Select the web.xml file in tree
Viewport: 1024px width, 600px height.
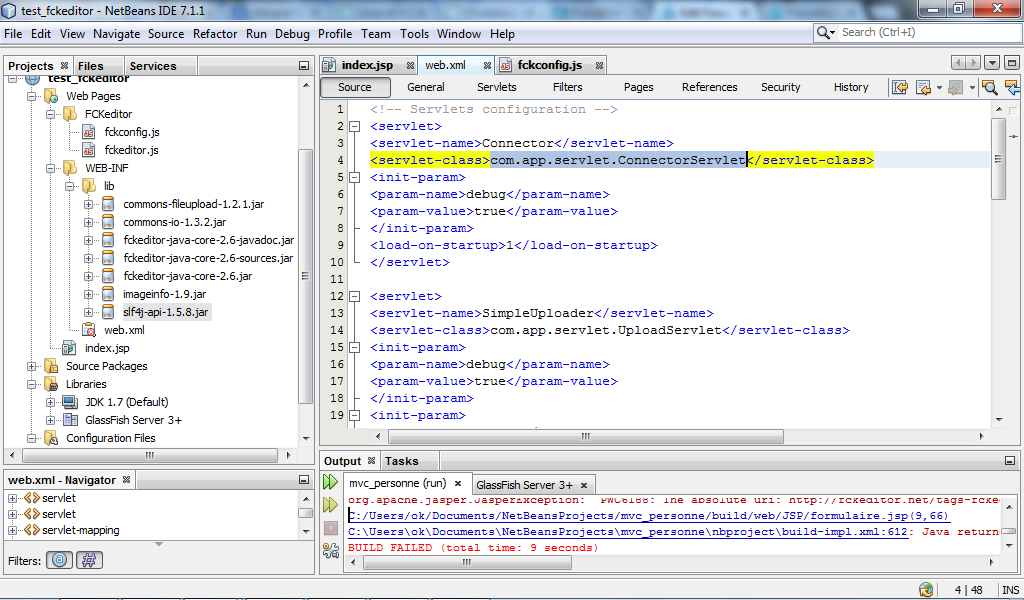click(x=124, y=330)
